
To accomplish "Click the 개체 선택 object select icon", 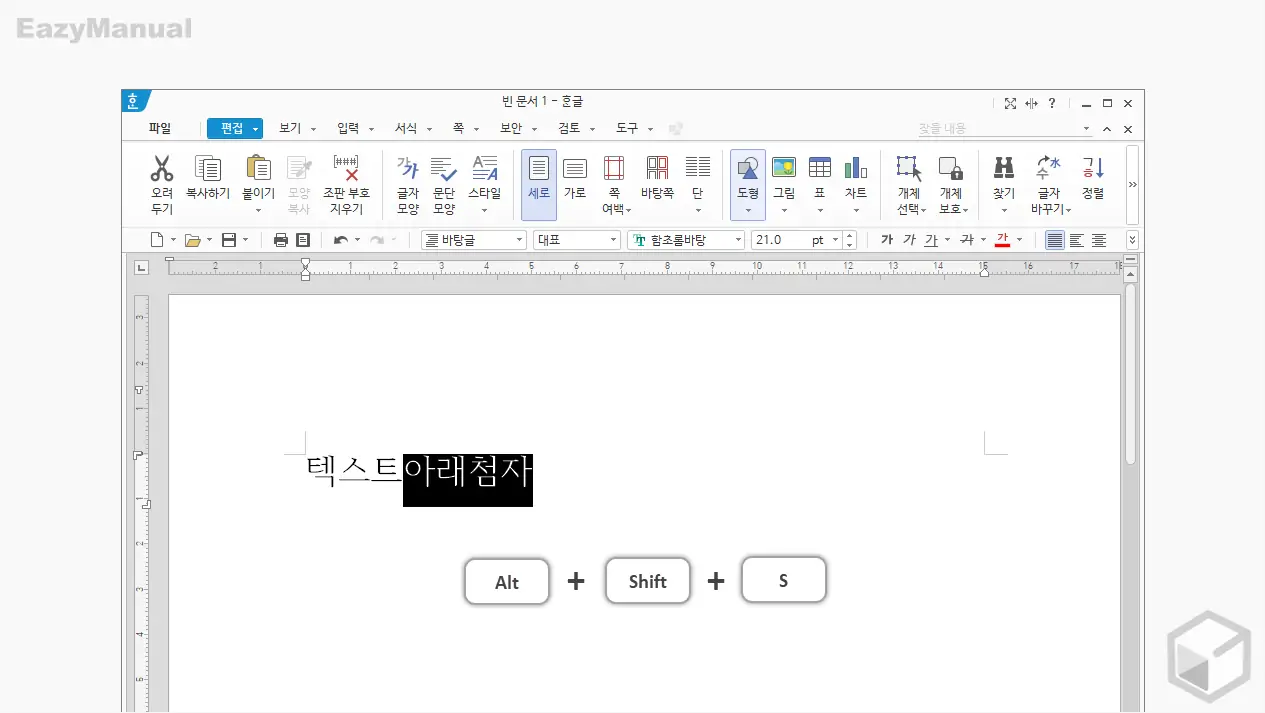I will tap(908, 168).
